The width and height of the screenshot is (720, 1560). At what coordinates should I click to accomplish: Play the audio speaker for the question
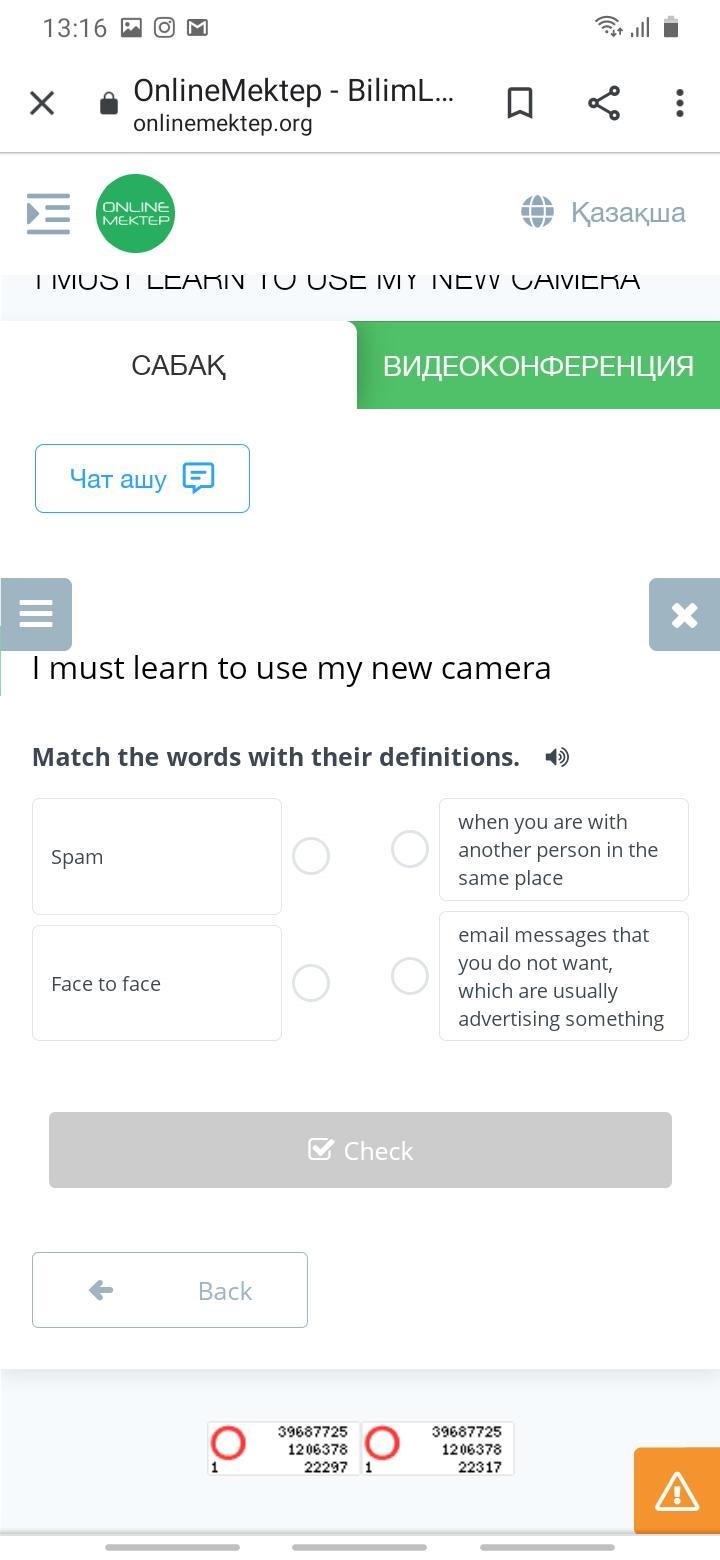point(557,757)
